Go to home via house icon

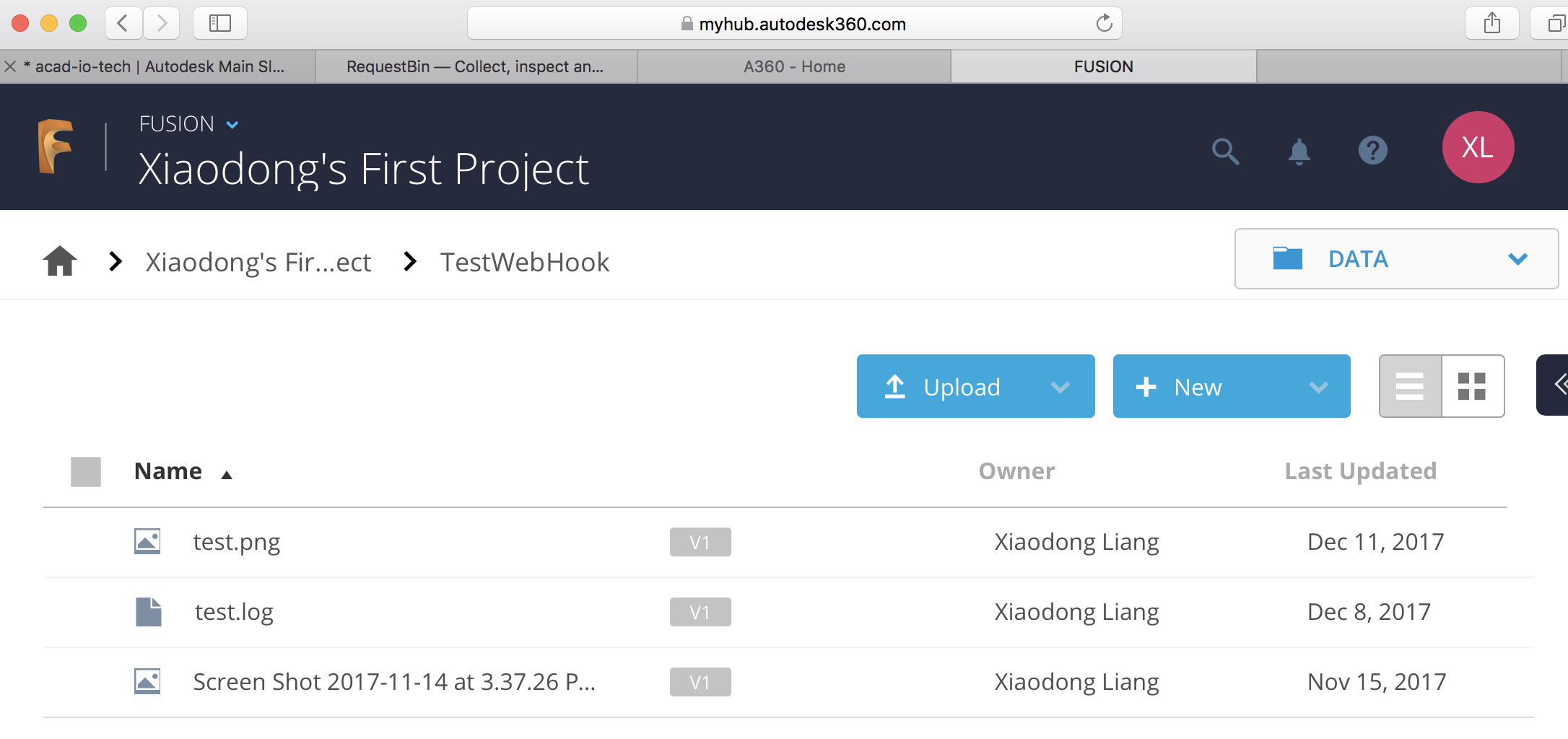[60, 261]
